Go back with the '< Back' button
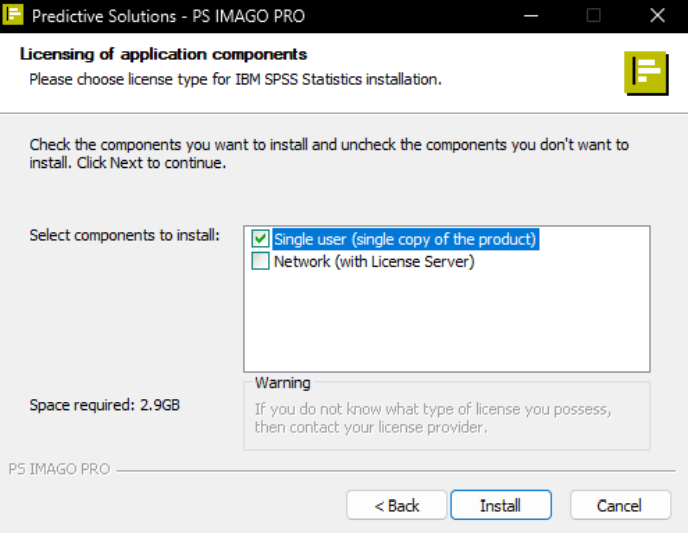Screen dimensions: 688x533 (397, 505)
